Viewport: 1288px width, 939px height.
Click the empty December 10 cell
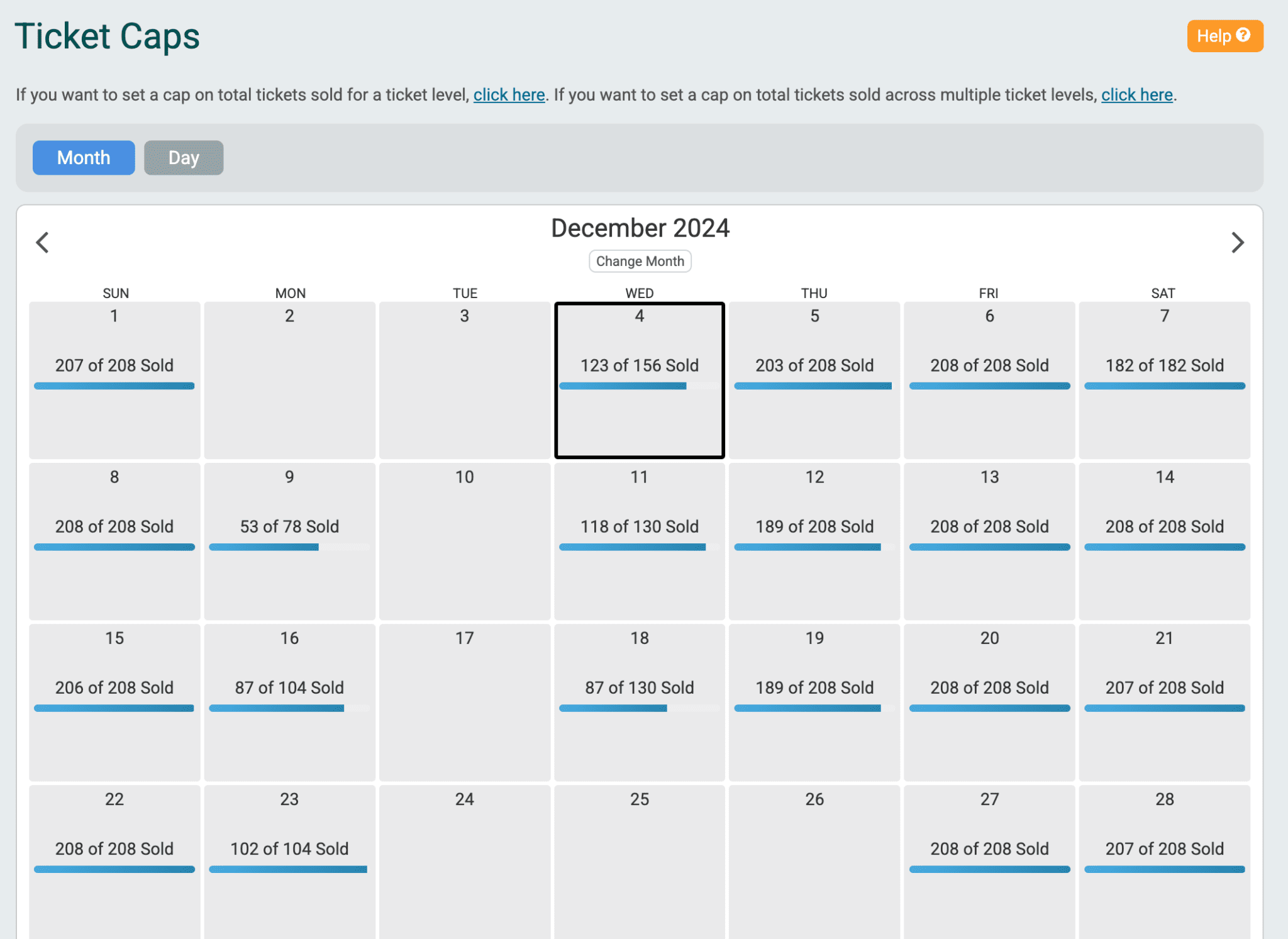pyautogui.click(x=464, y=541)
